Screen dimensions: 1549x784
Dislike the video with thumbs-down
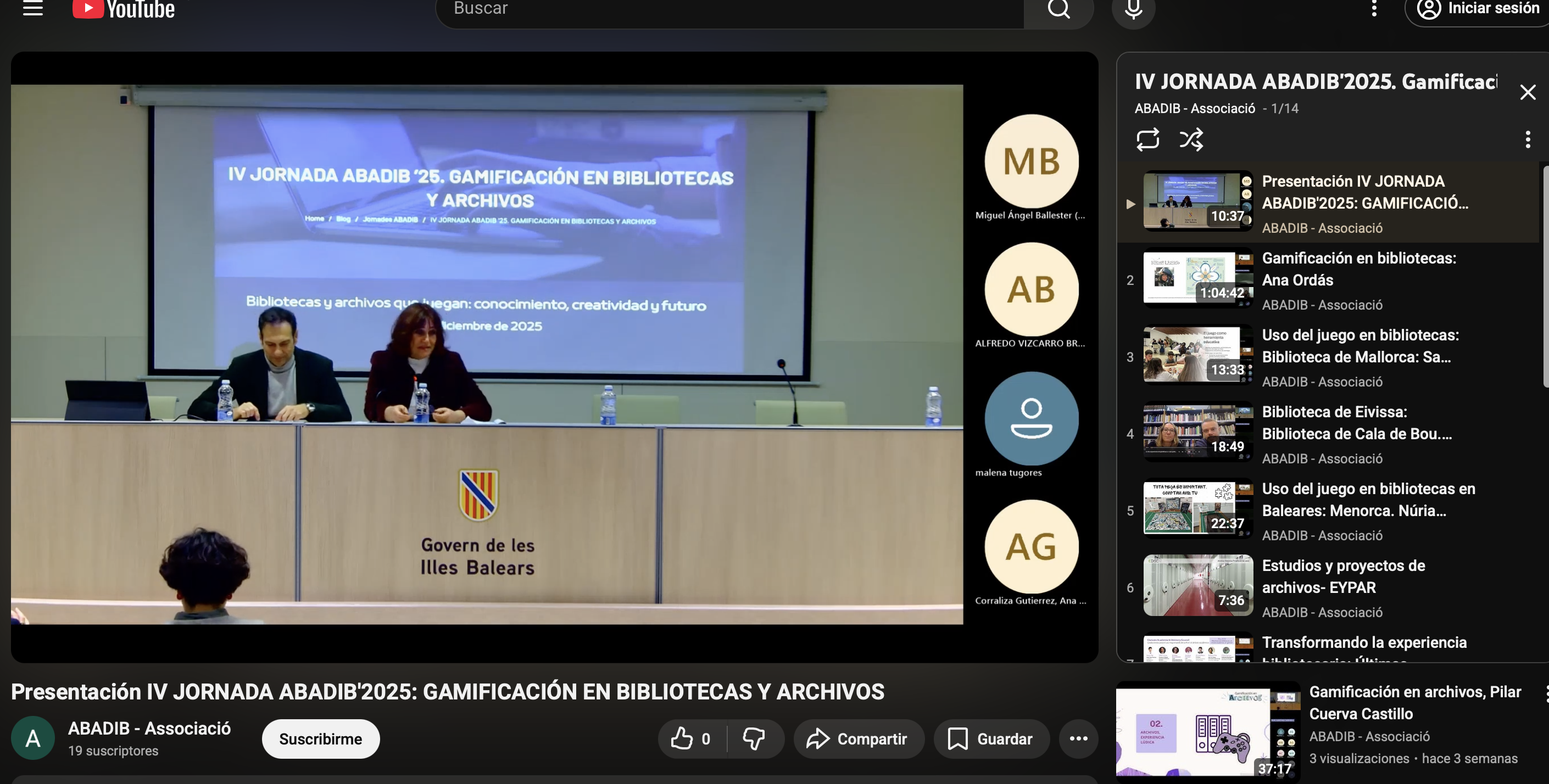[x=754, y=738]
